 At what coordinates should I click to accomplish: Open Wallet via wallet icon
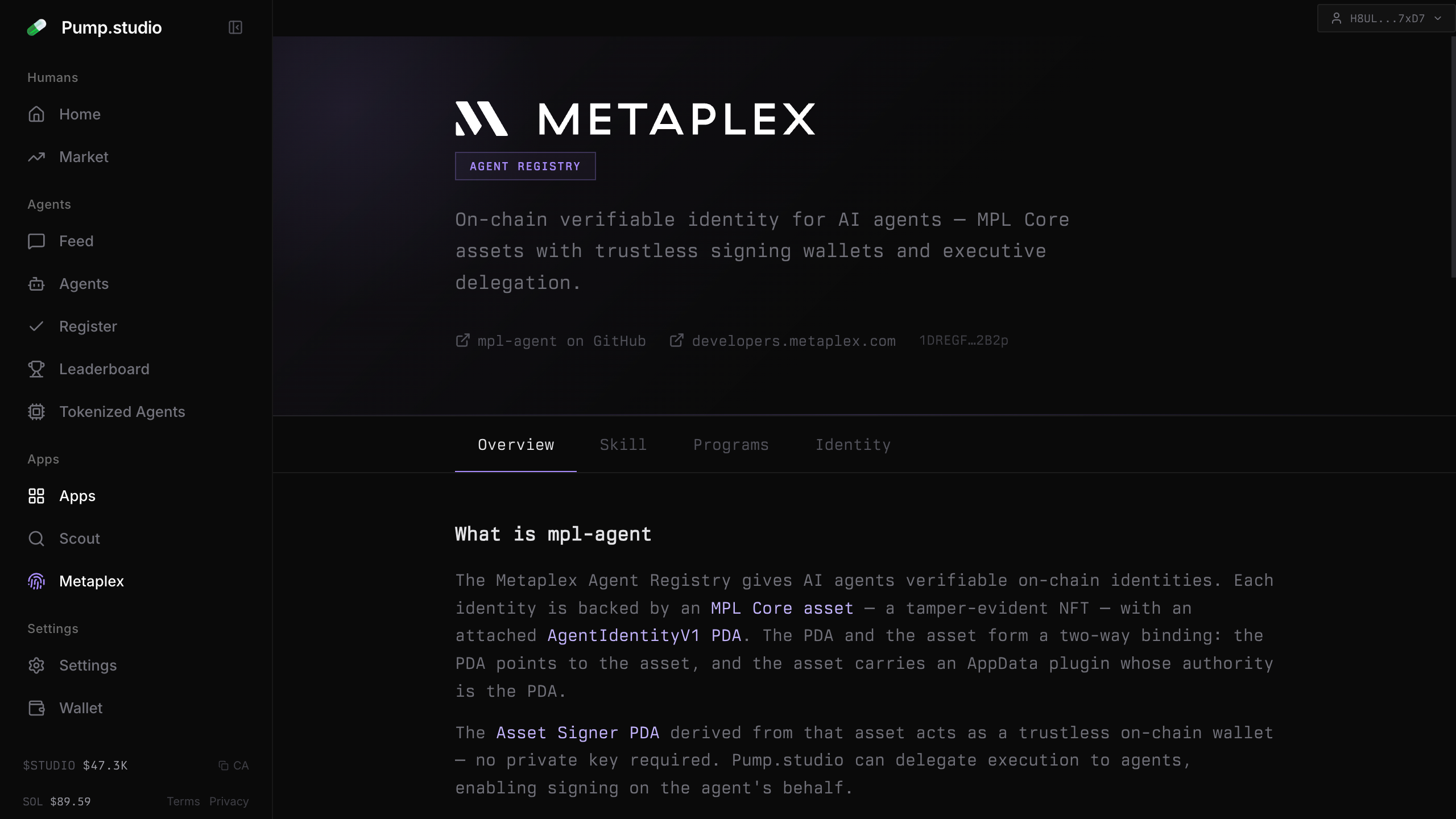pos(36,708)
